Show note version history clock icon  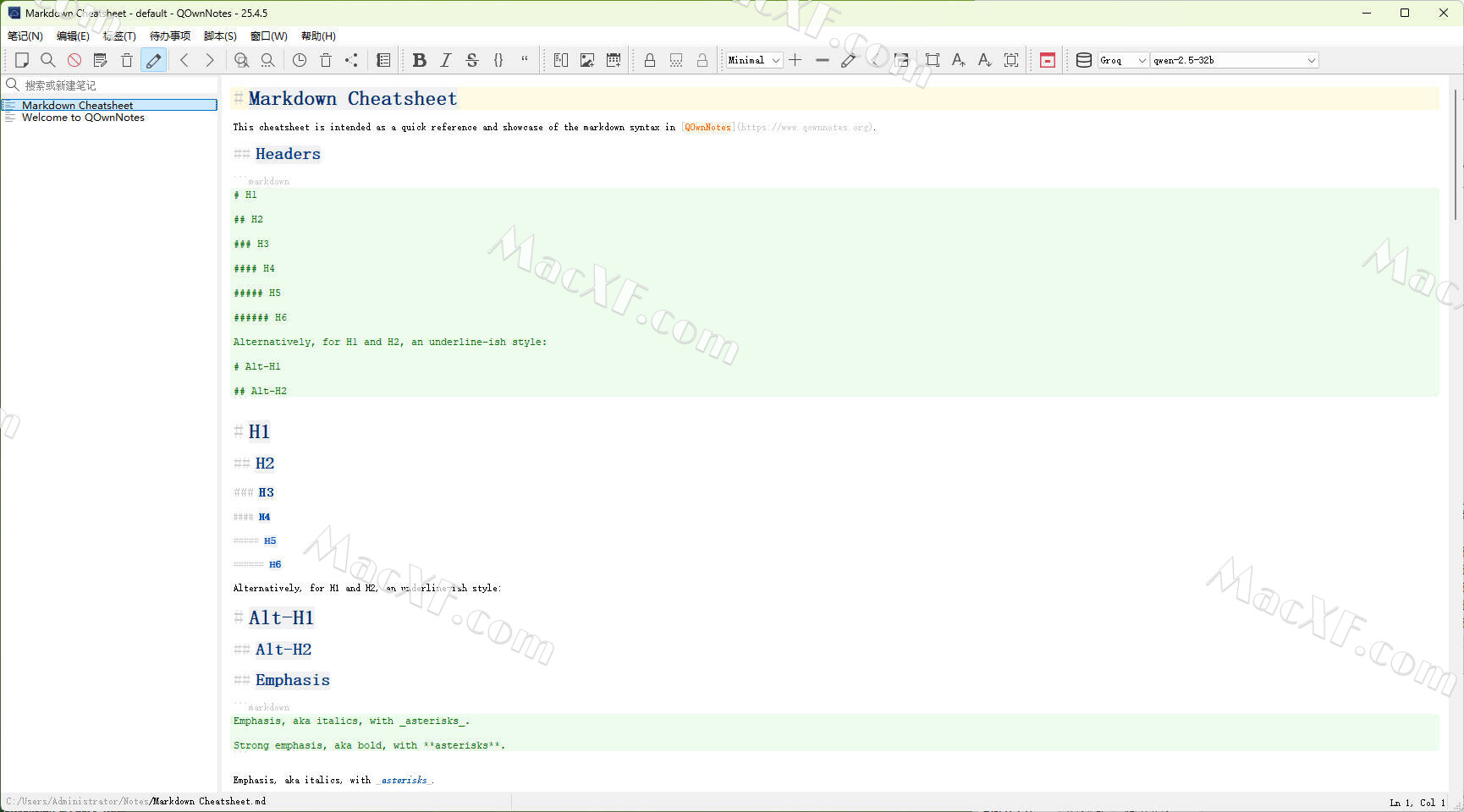pyautogui.click(x=300, y=60)
